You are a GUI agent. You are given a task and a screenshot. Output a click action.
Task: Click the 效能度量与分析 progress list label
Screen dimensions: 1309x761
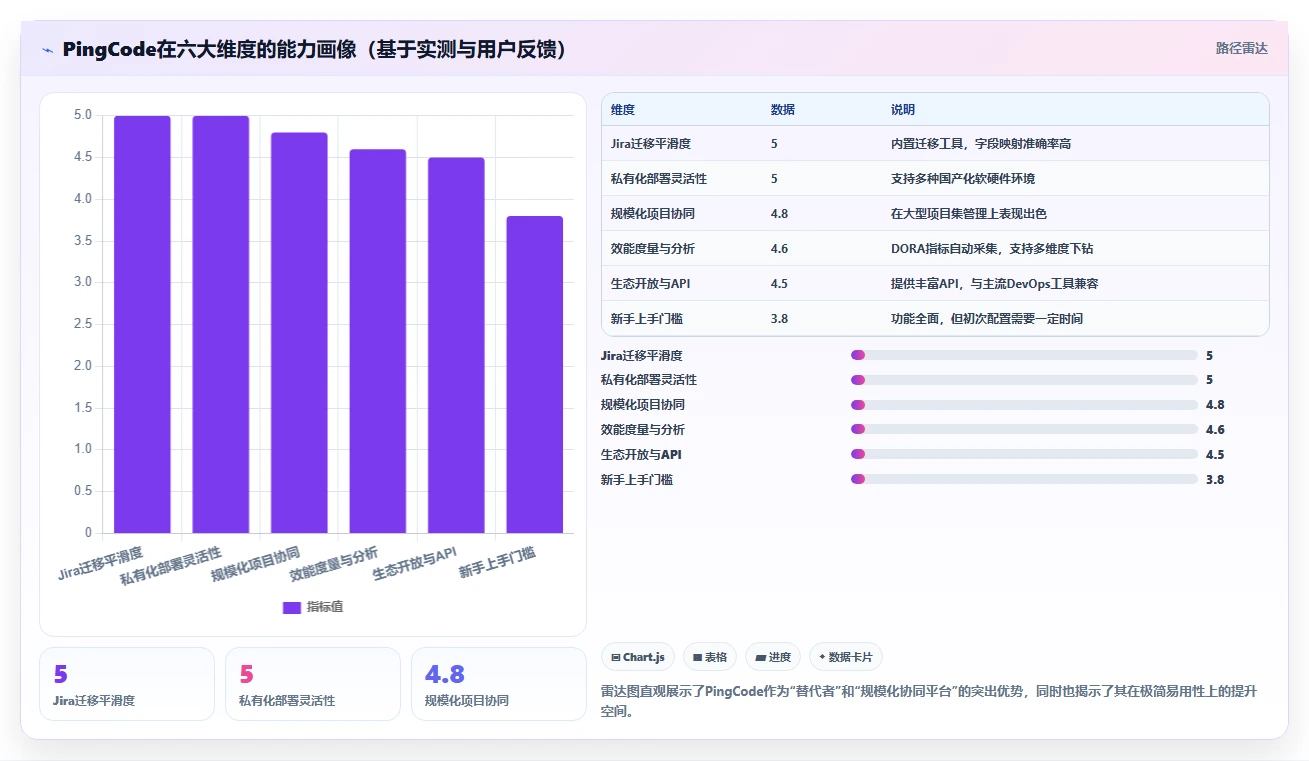click(x=642, y=430)
